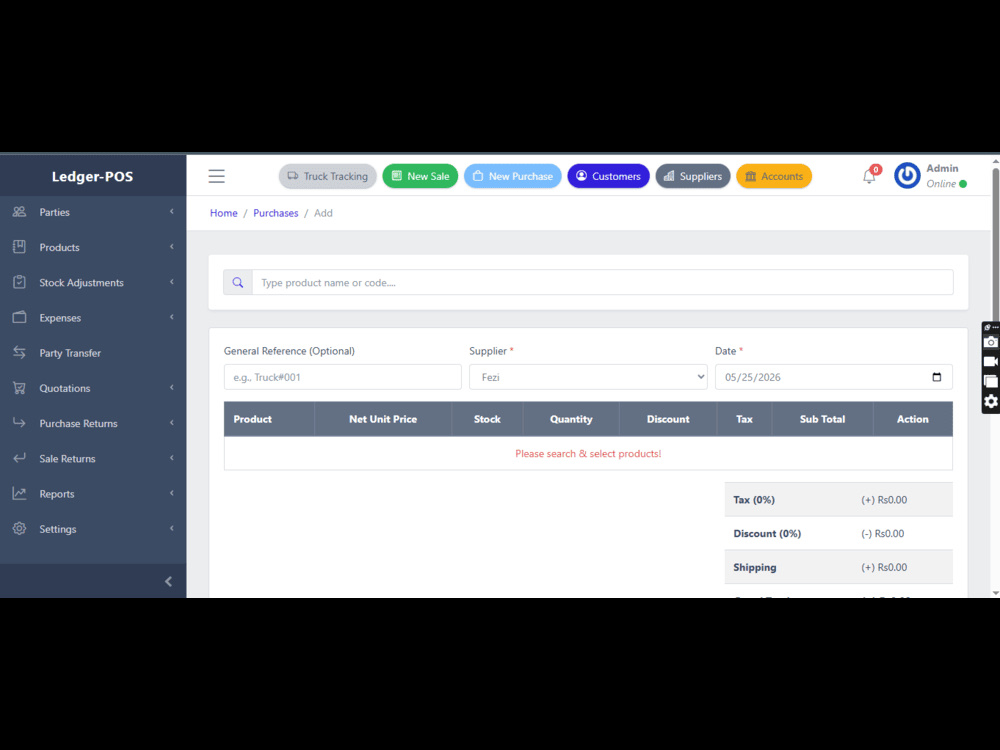Click the Ledger-POS brand title
Viewport: 1000px width, 750px height.
click(92, 177)
